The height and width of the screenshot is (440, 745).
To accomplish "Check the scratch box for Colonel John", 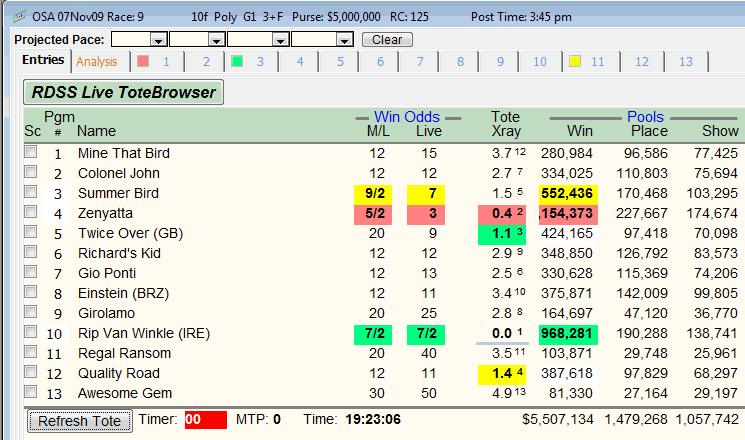I will [31, 172].
